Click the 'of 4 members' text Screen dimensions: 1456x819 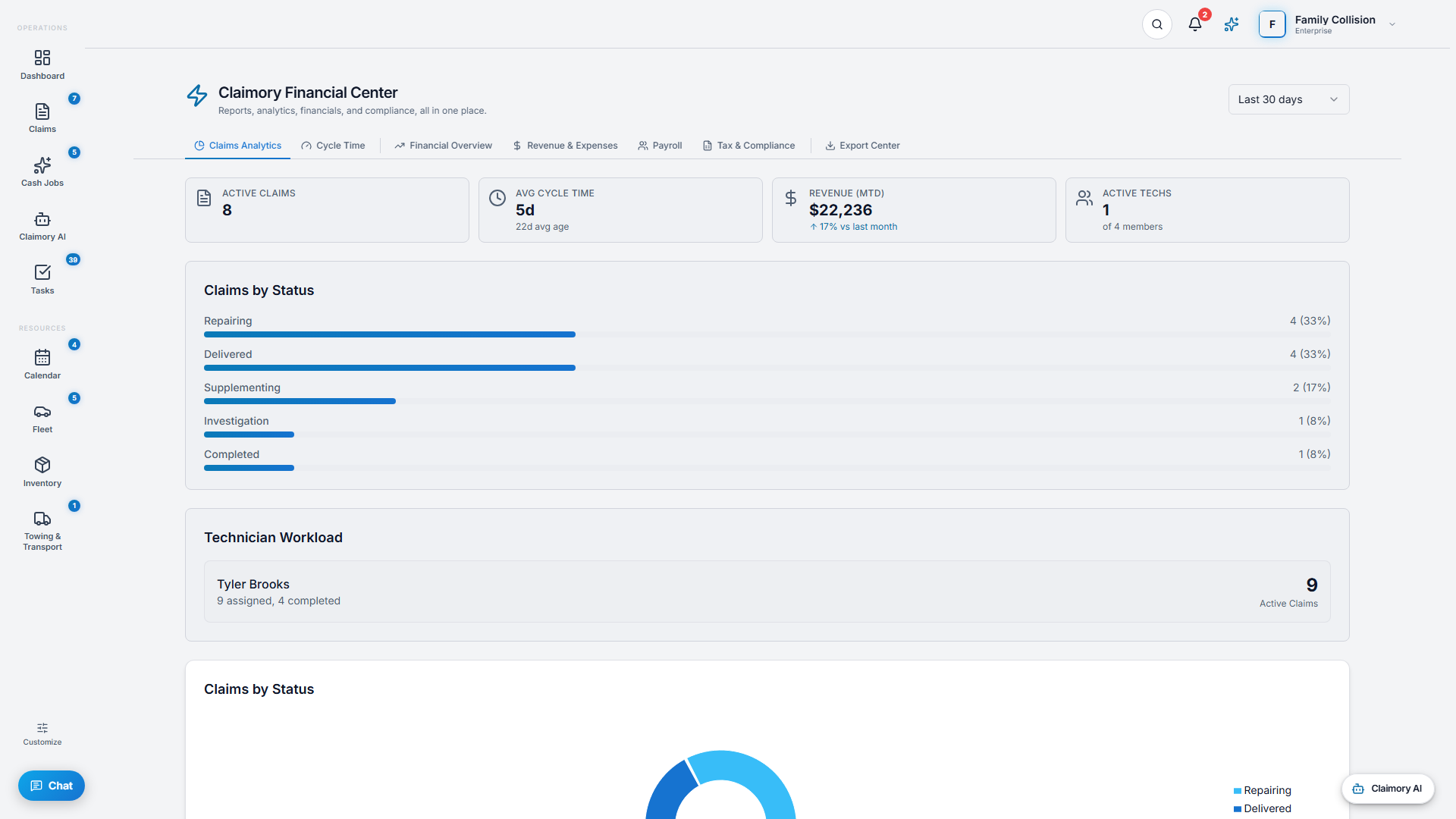1132,227
